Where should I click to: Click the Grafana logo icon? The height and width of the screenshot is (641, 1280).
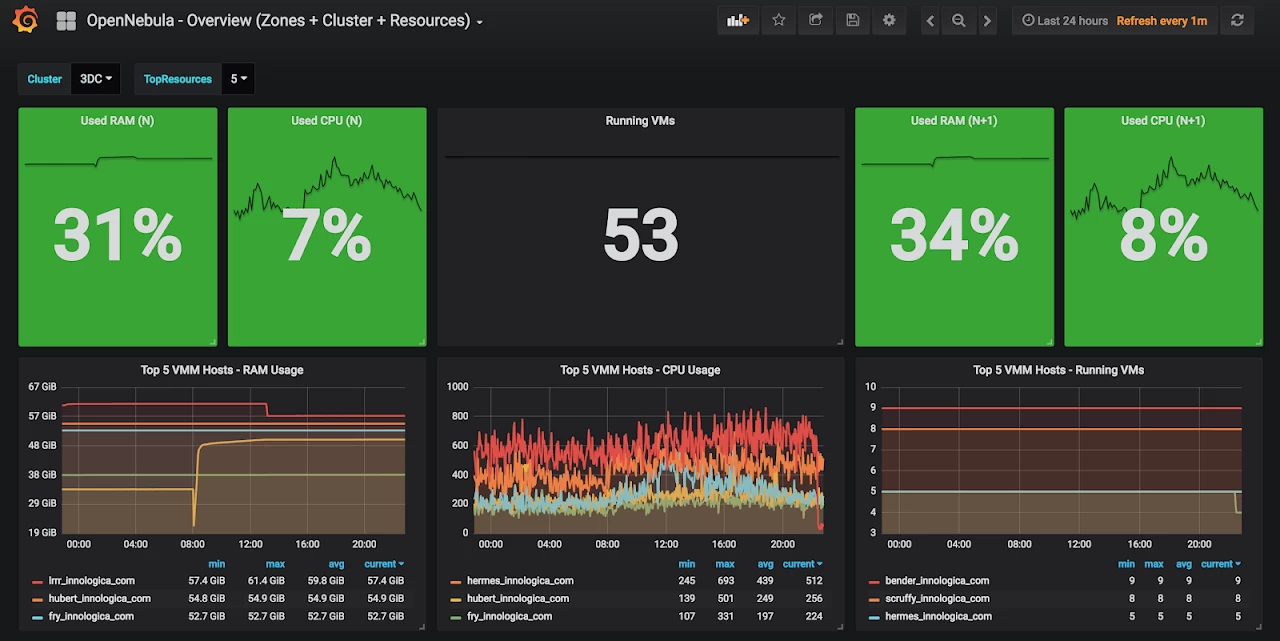[25, 20]
